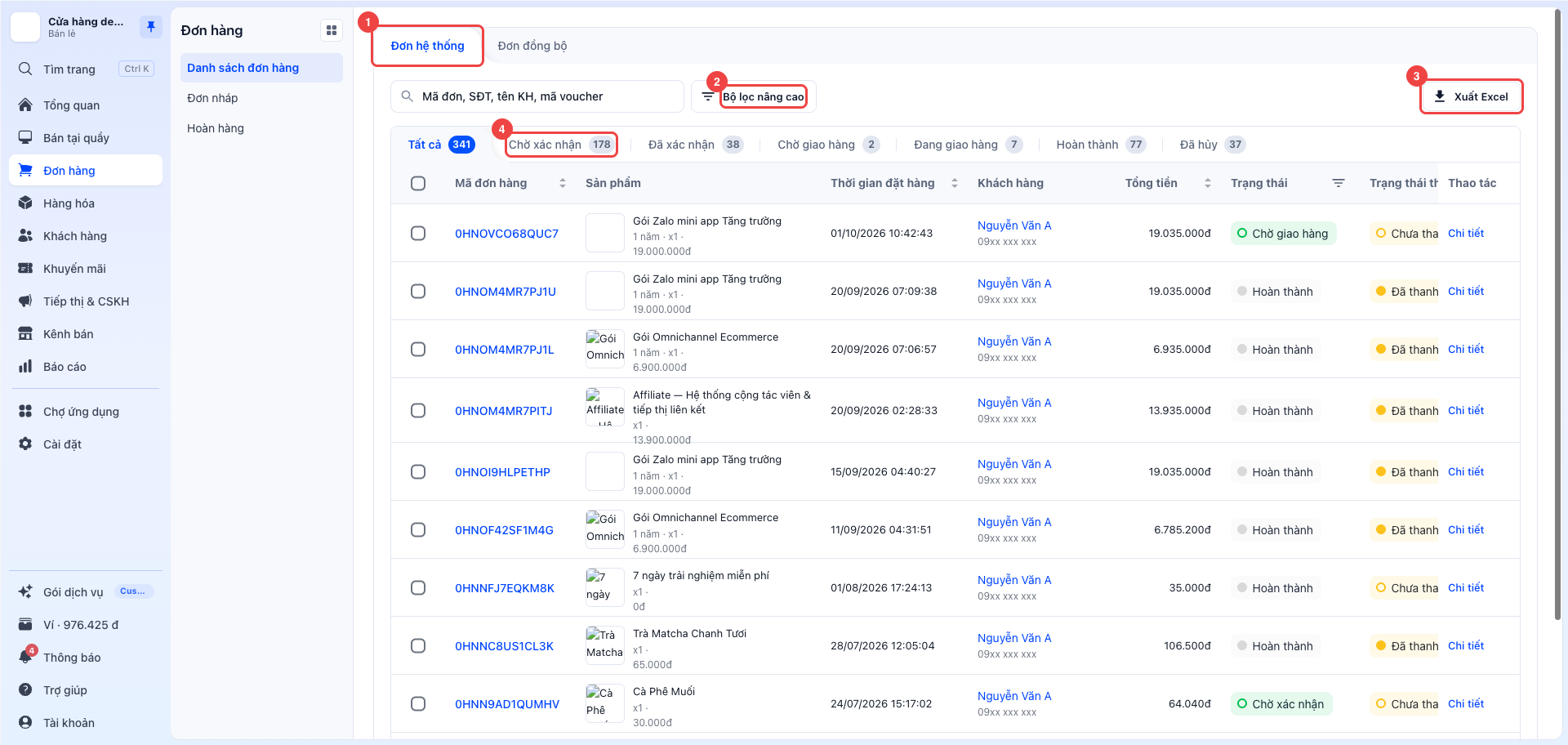Check the box for order 0HNOVCO68QUC7
This screenshot has width=1568, height=745.
pyautogui.click(x=418, y=234)
